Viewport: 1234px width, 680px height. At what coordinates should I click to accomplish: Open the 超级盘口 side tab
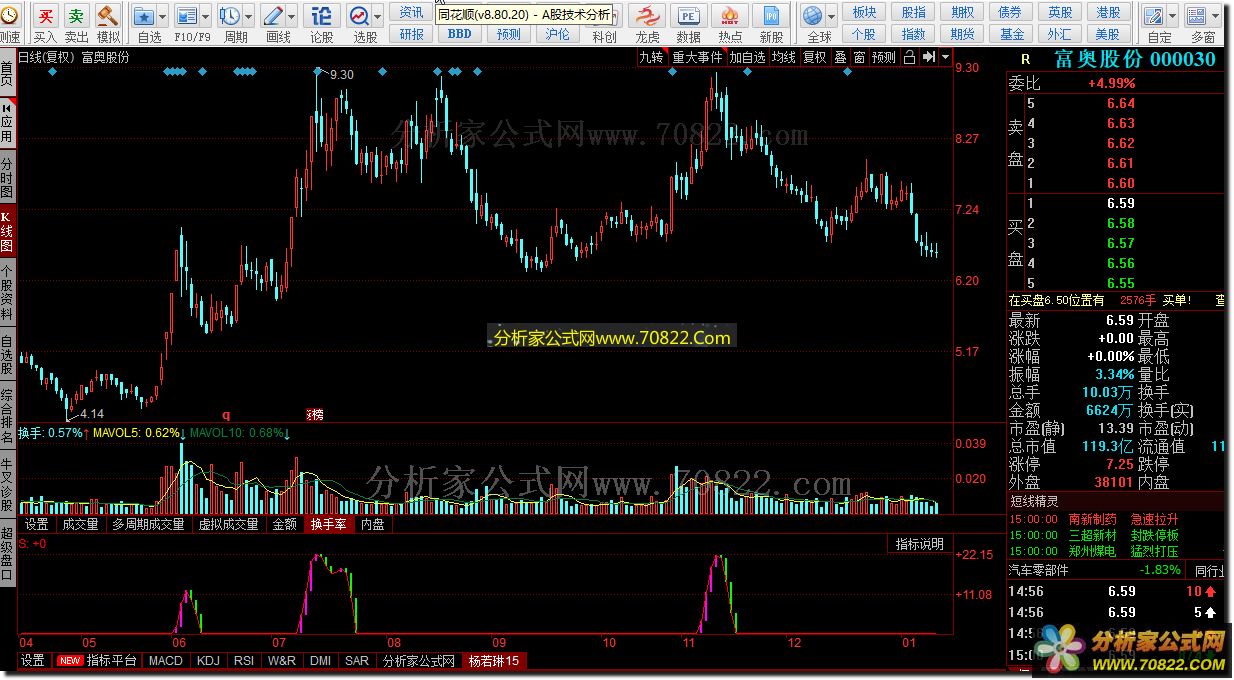(x=7, y=553)
